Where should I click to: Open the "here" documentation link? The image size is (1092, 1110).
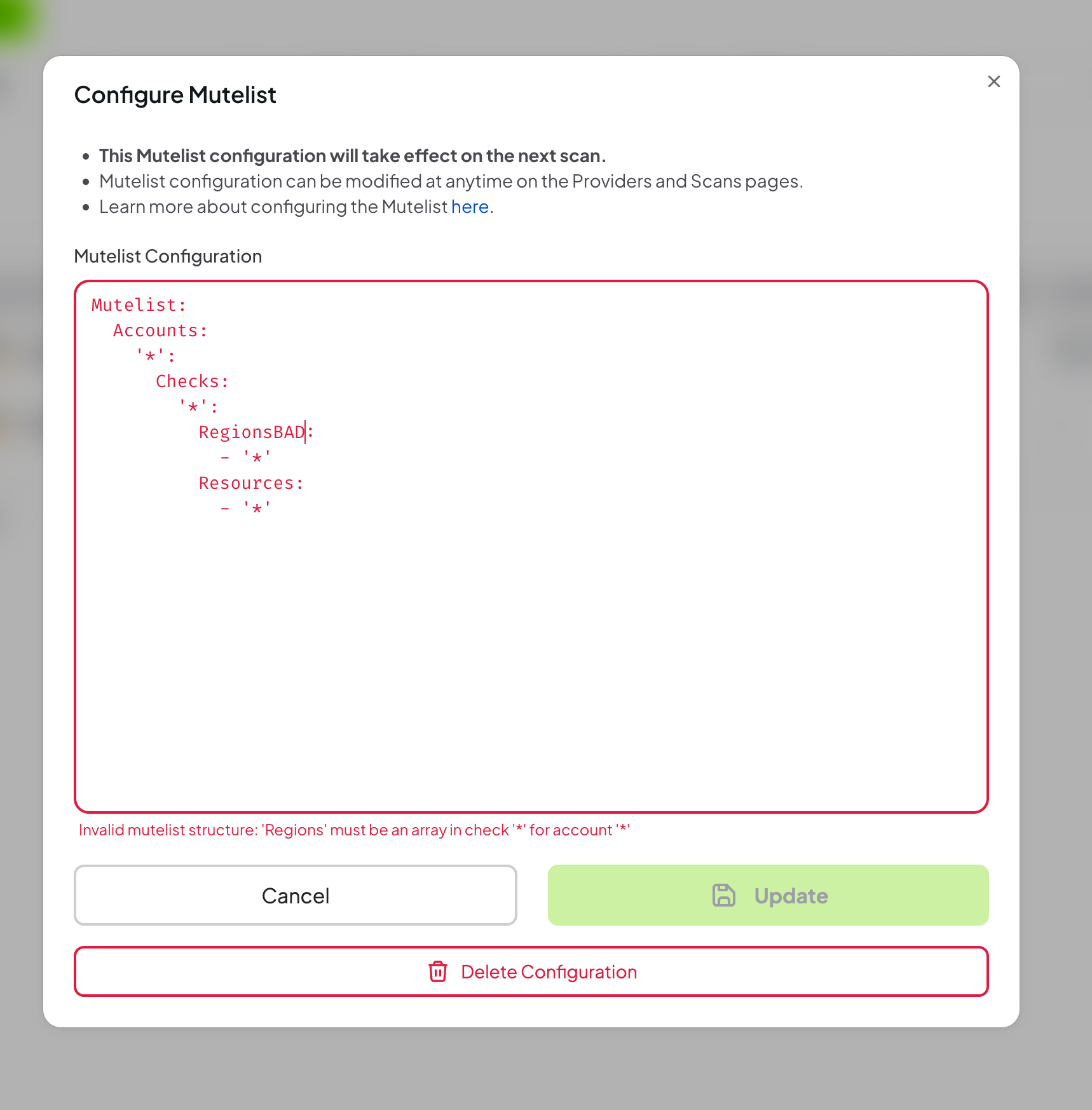tap(469, 206)
